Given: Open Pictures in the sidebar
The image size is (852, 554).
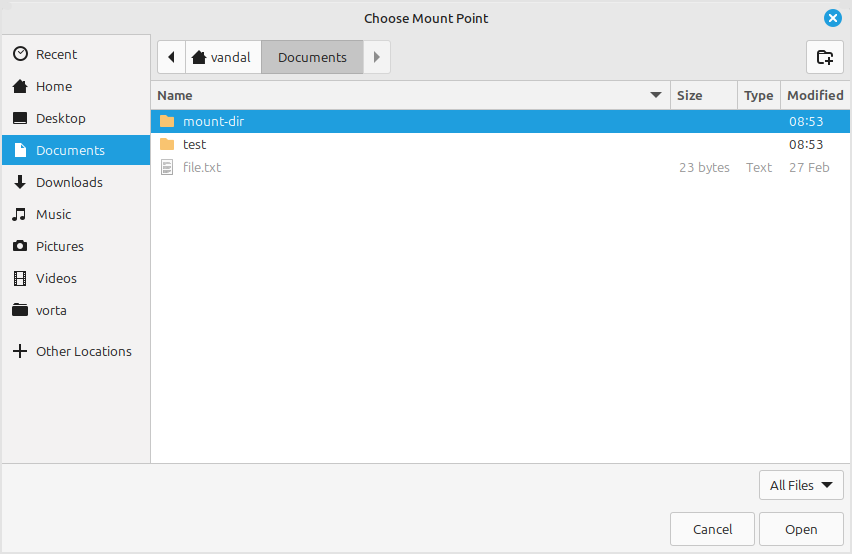Looking at the screenshot, I should [x=59, y=246].
